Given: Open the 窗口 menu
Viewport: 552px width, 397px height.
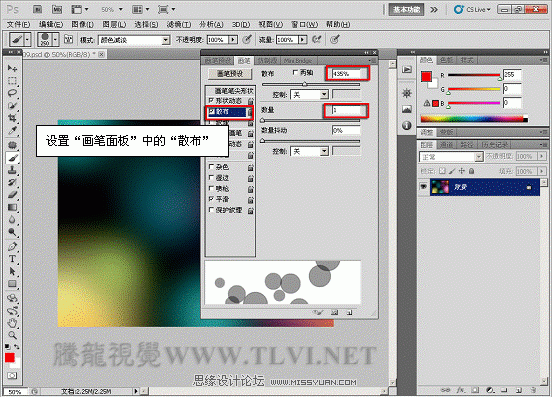Looking at the screenshot, I should [304, 24].
